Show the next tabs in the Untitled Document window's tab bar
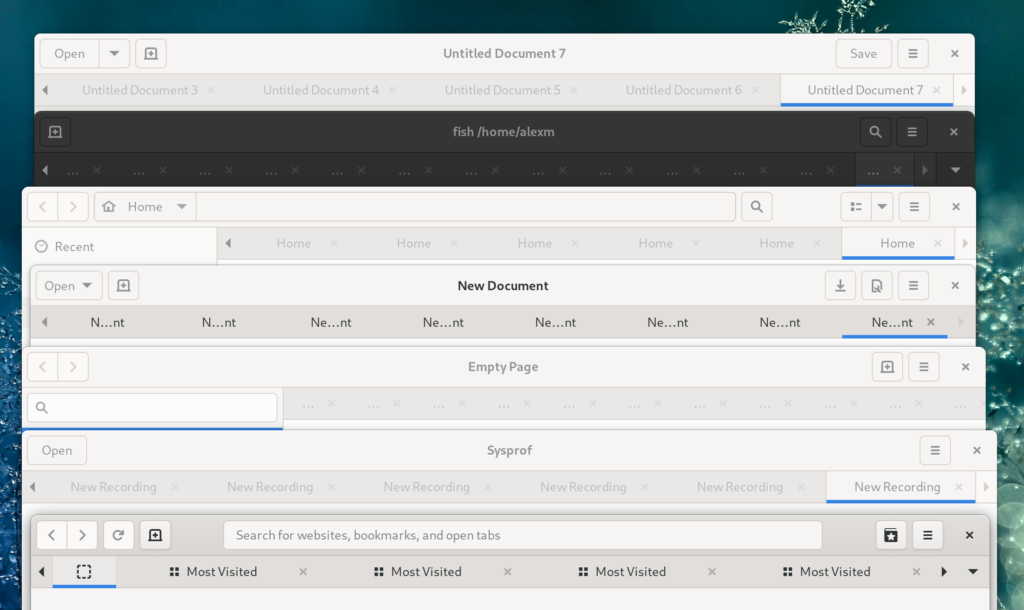1024x610 pixels. 964,90
